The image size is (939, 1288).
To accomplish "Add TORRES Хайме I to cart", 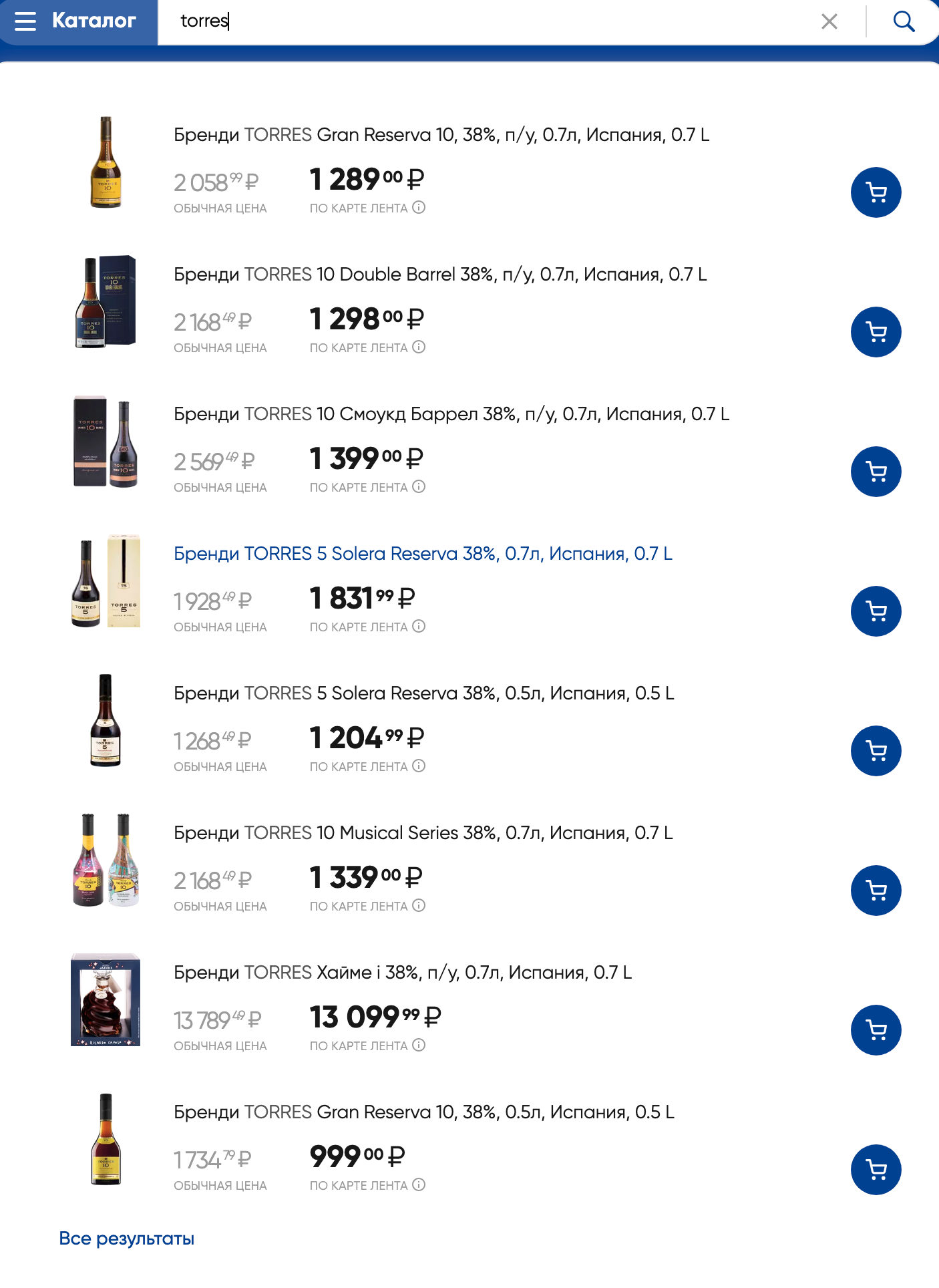I will pos(876,1030).
